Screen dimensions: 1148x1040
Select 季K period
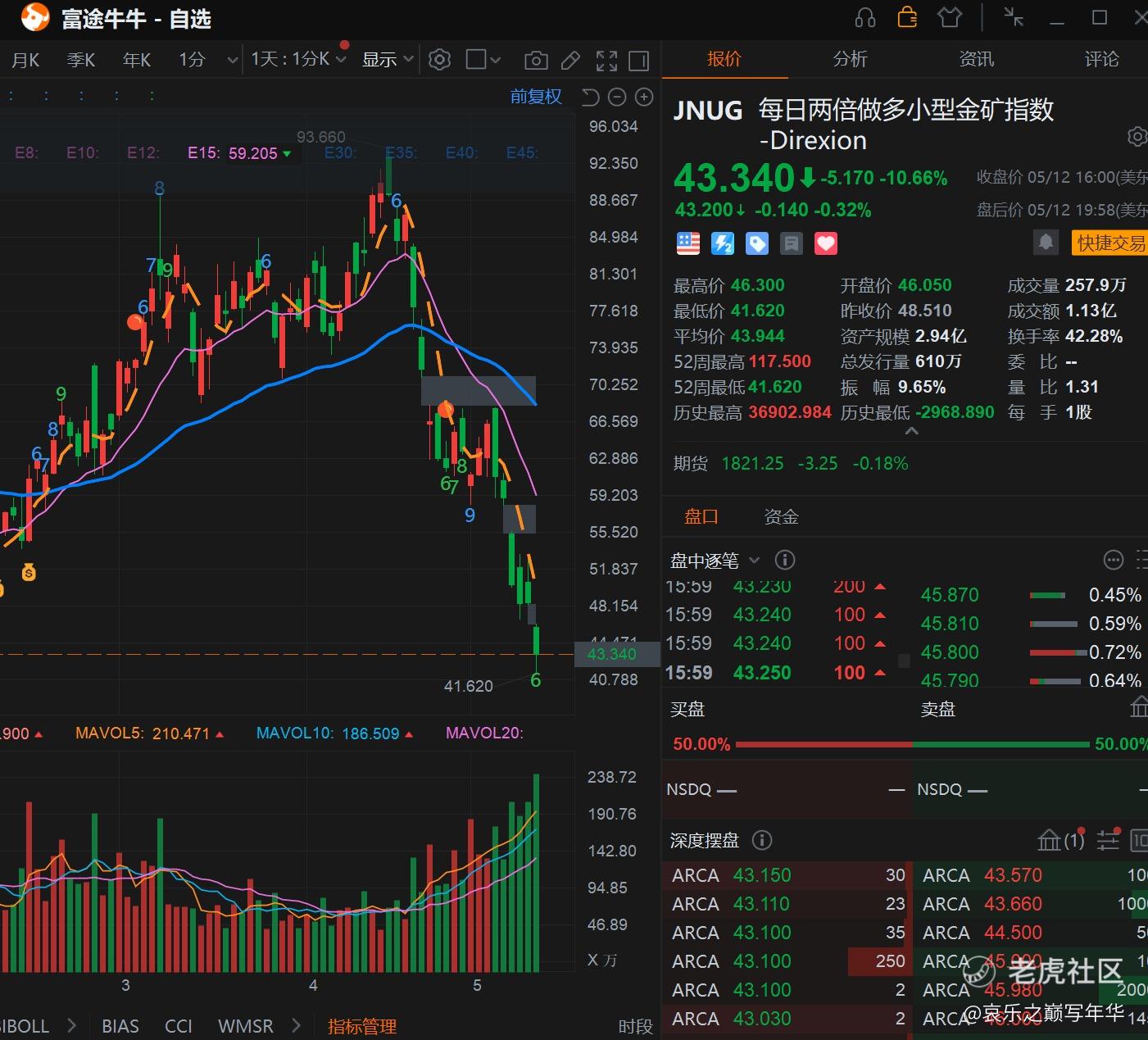[81, 60]
